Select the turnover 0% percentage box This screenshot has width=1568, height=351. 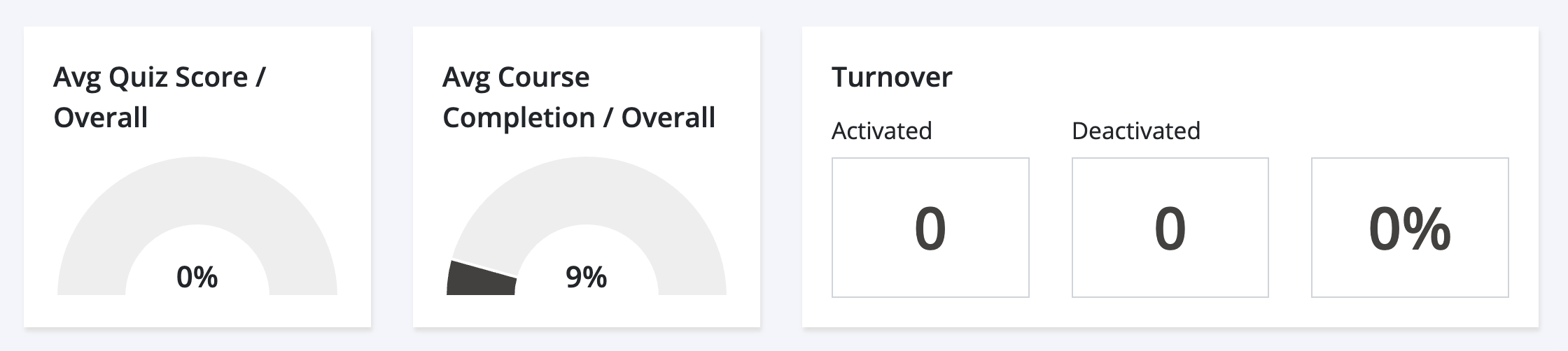pyautogui.click(x=1410, y=227)
